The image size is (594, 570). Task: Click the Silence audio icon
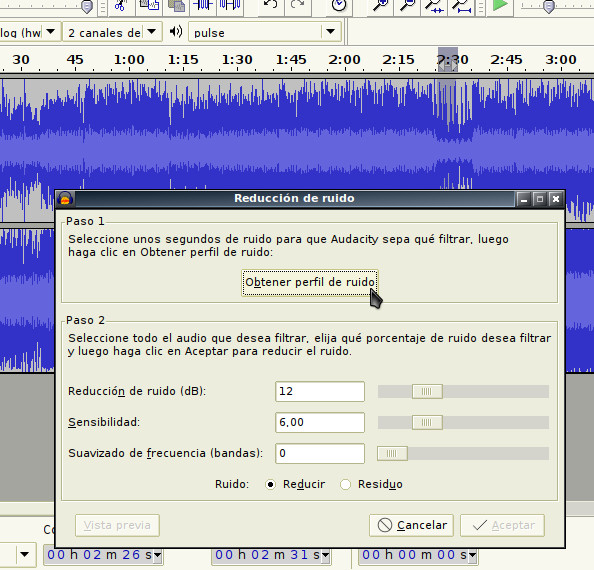tap(230, 5)
